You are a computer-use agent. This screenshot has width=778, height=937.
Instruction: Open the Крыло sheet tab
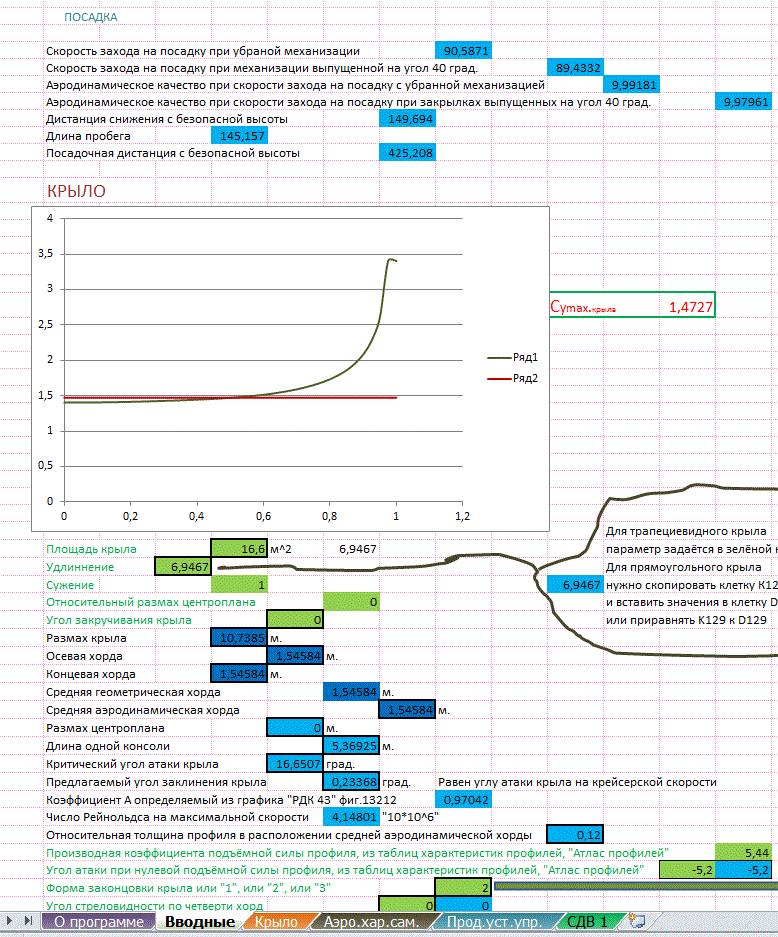pyautogui.click(x=275, y=921)
